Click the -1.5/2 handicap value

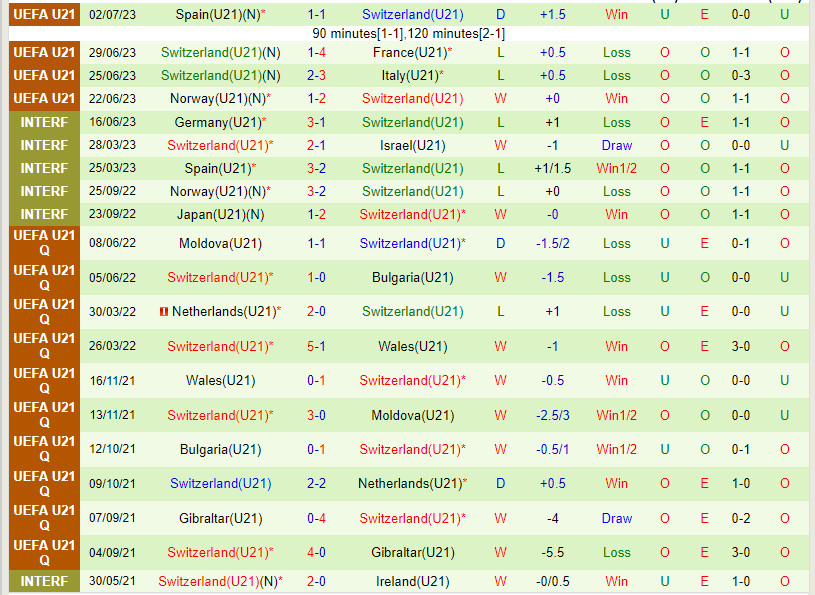pyautogui.click(x=553, y=243)
